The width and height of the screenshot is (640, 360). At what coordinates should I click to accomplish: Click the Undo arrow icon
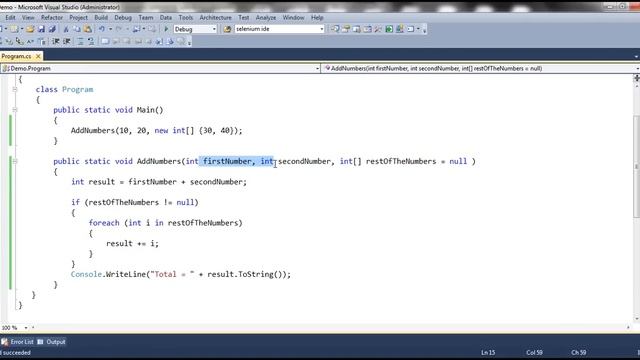click(x=102, y=29)
